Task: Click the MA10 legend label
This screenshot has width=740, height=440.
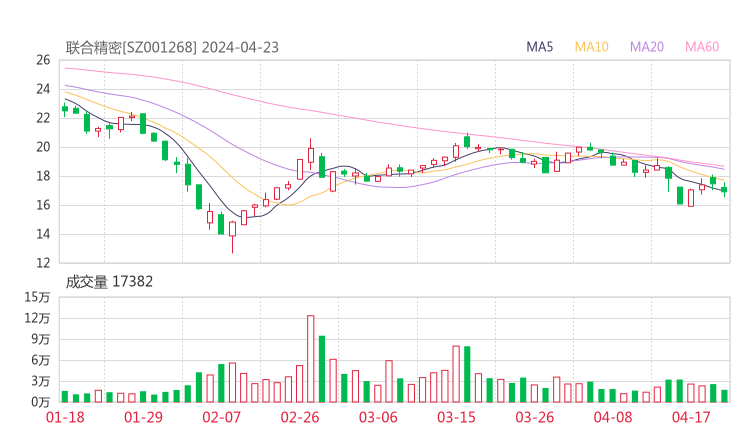Action: point(591,47)
